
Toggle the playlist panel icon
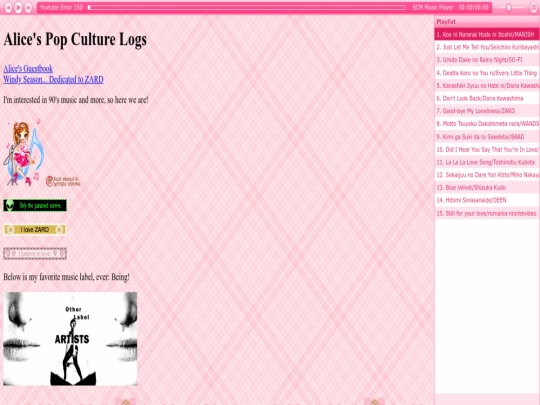(534, 8)
